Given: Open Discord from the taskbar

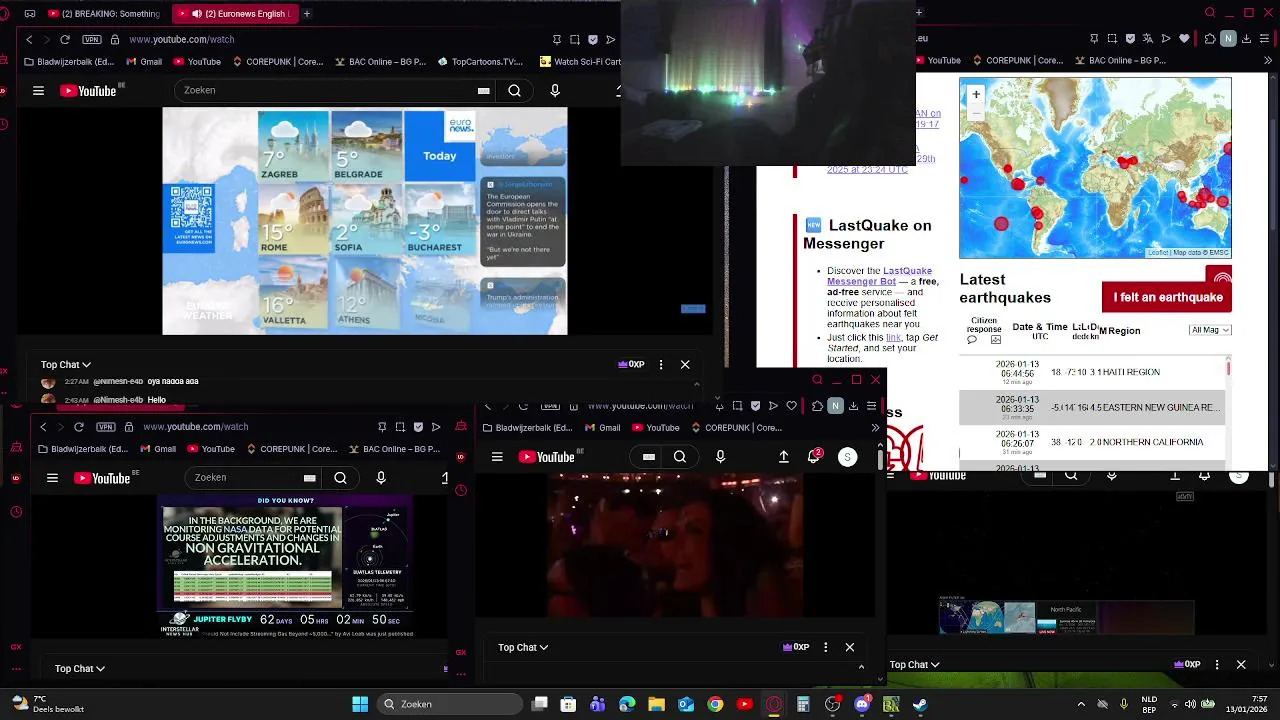Looking at the screenshot, I should point(862,704).
